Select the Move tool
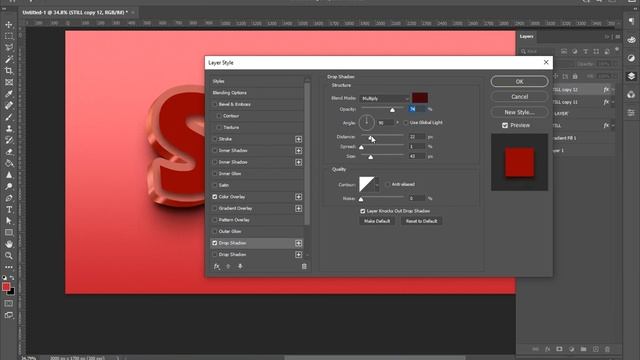 (9, 24)
